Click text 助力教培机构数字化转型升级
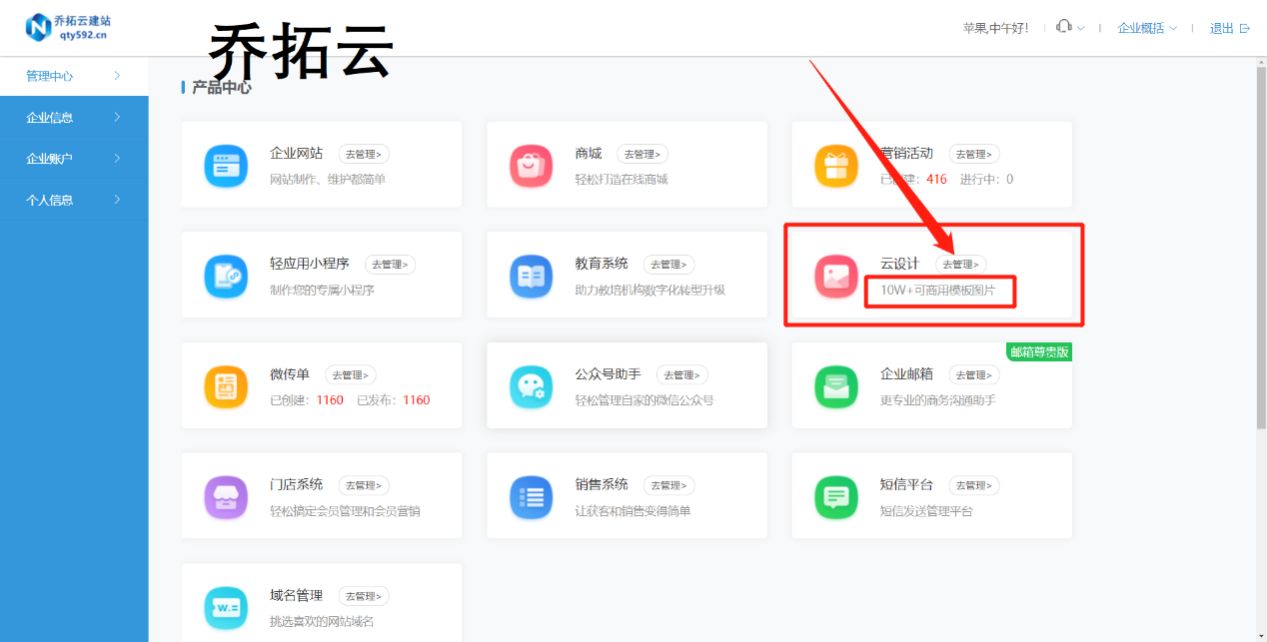 (650, 290)
